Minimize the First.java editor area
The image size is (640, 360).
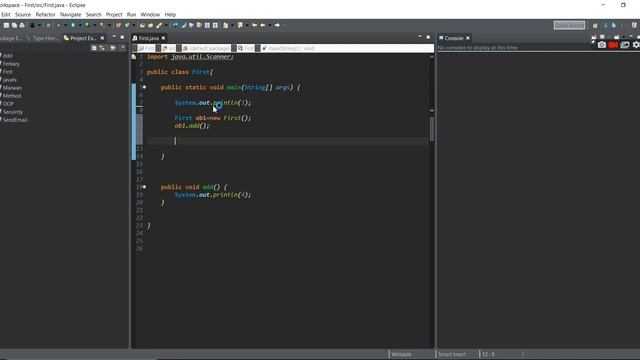click(420, 37)
